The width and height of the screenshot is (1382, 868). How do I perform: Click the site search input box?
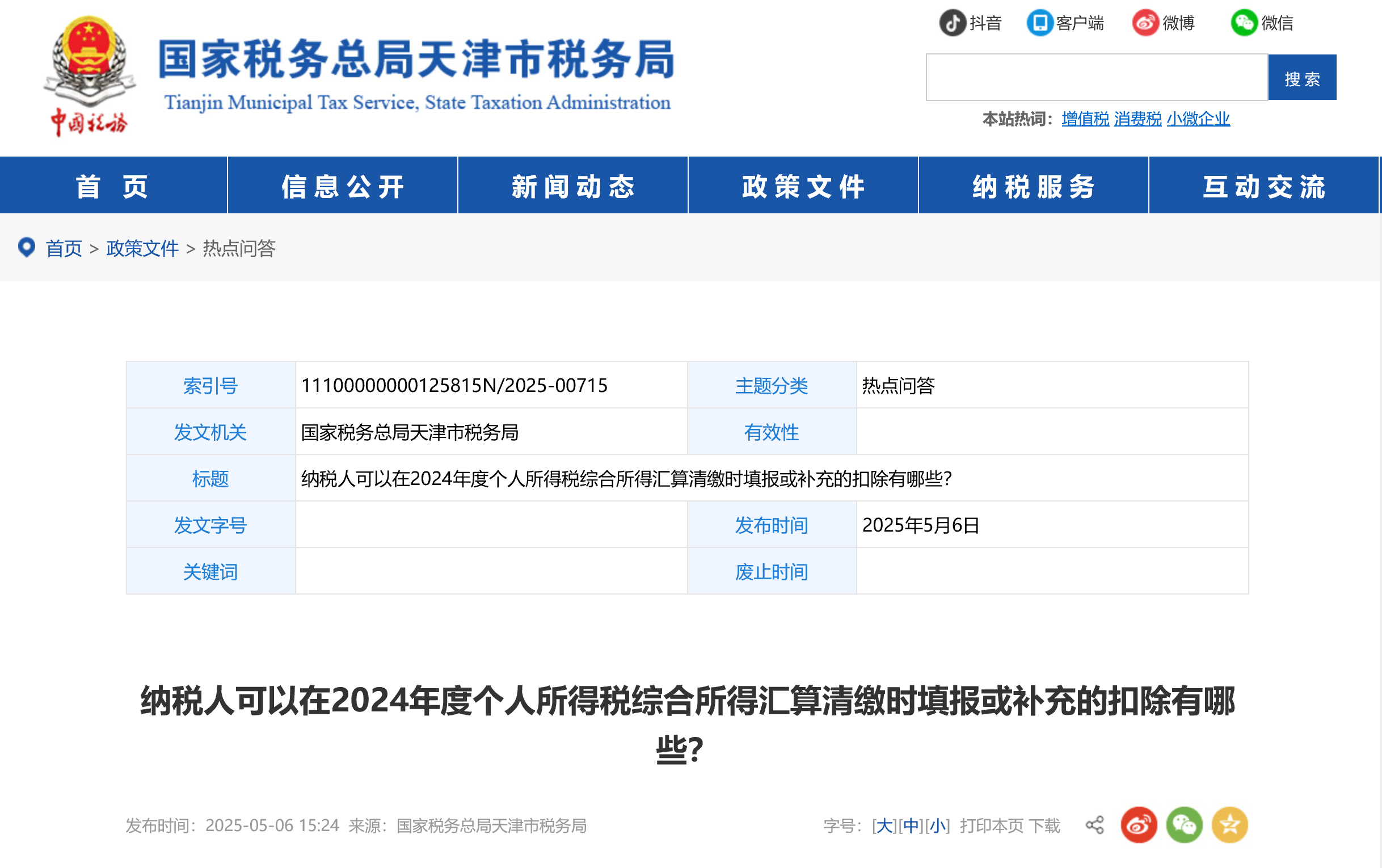click(1096, 78)
